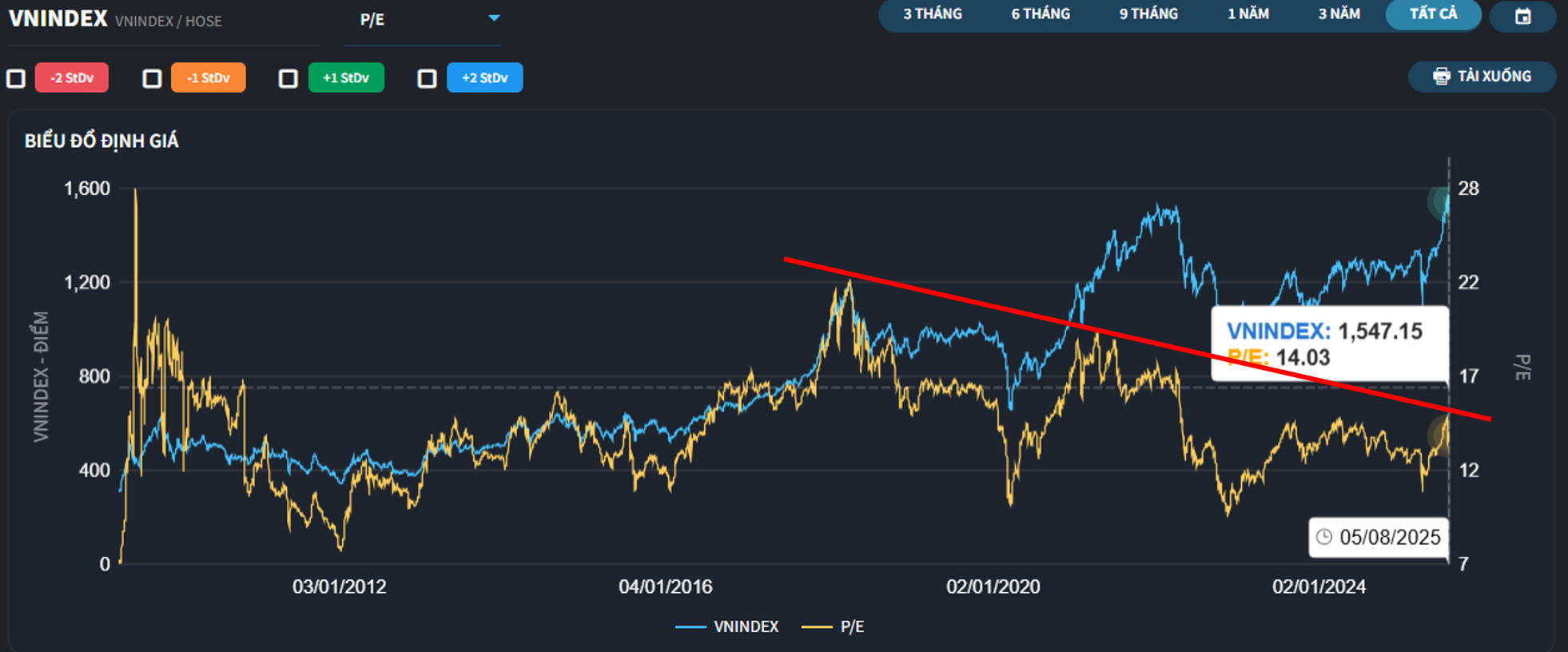Click the 1,200 left axis label
Image resolution: width=1568 pixels, height=652 pixels.
point(87,282)
